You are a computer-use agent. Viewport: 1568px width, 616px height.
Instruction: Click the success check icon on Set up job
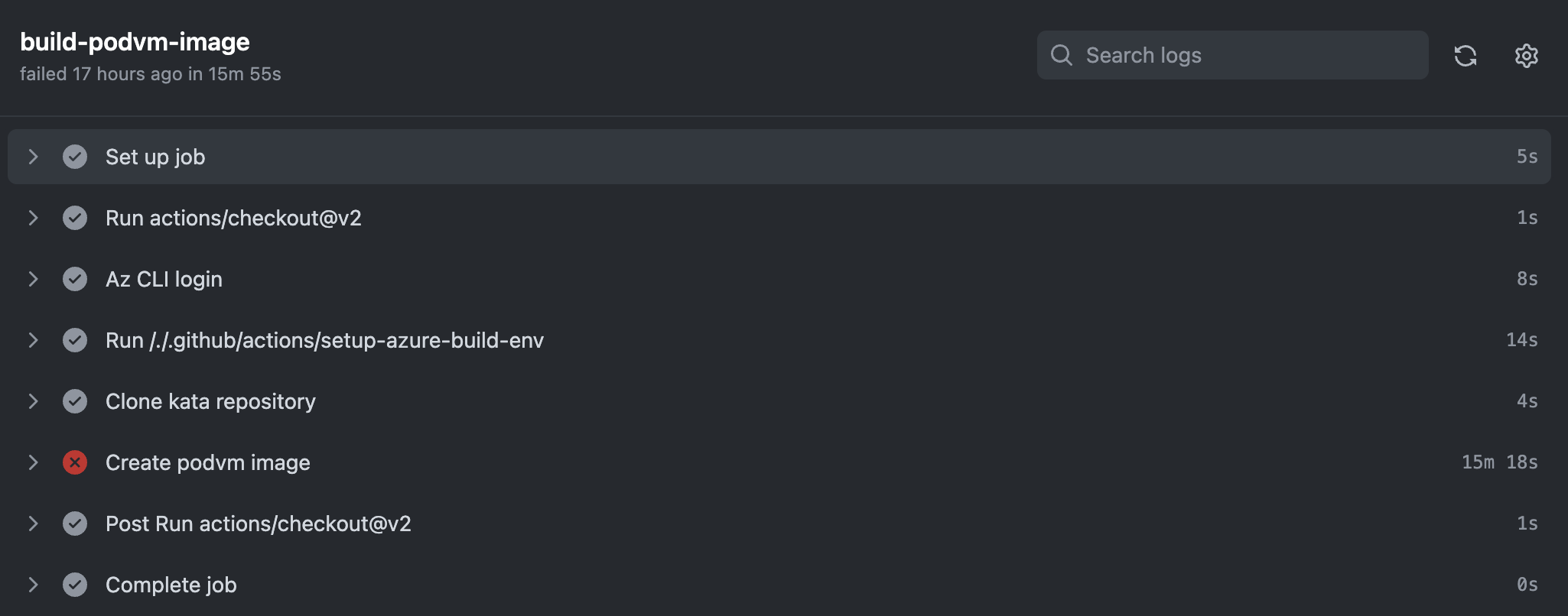click(74, 157)
